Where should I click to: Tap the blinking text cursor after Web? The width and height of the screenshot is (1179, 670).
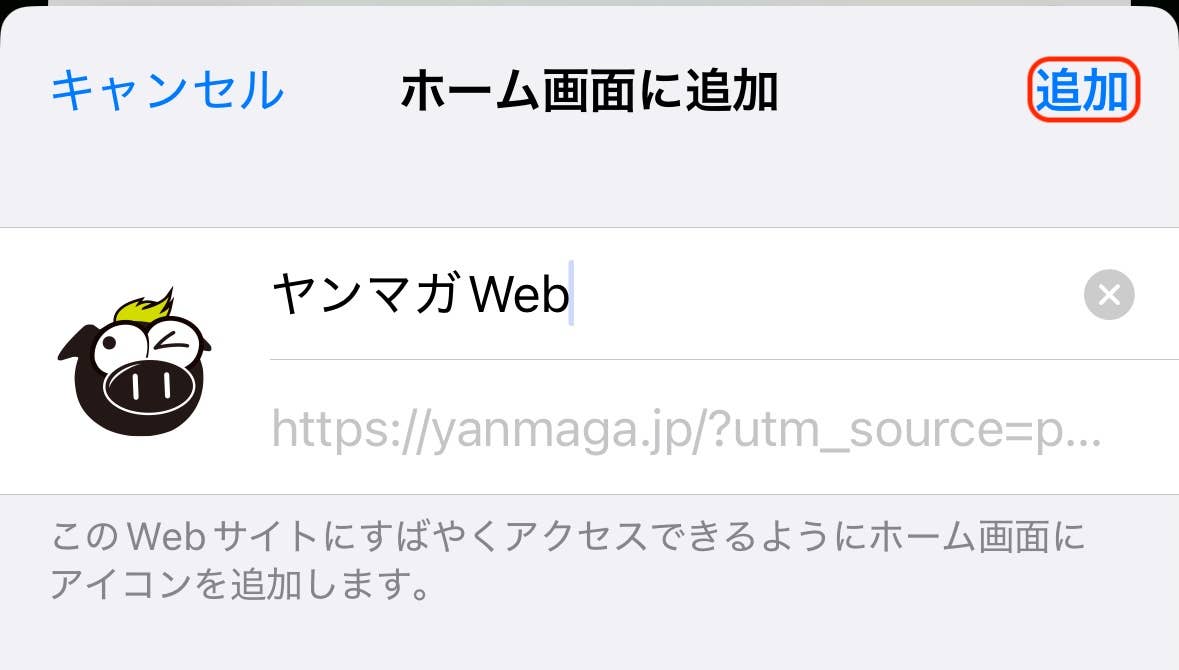click(x=571, y=293)
